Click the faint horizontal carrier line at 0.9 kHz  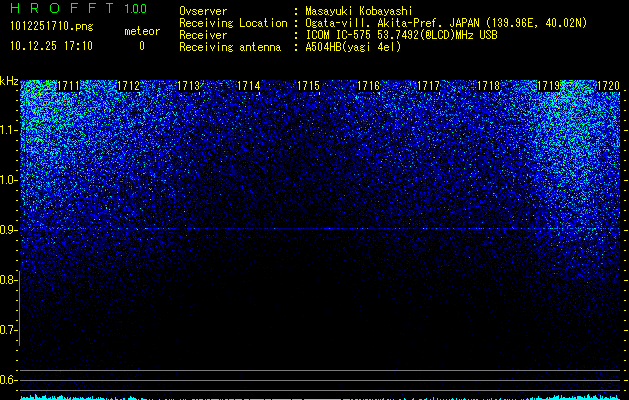(320, 229)
